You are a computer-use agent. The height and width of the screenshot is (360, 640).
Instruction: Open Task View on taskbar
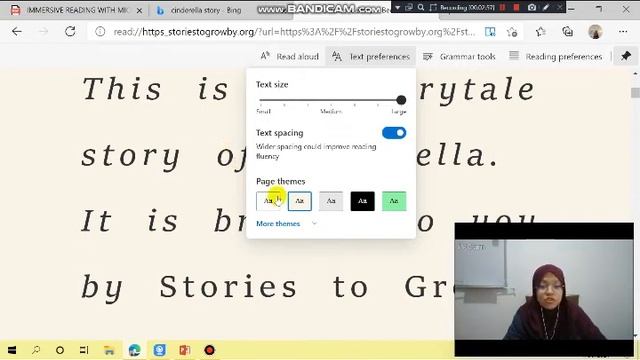[x=84, y=350]
